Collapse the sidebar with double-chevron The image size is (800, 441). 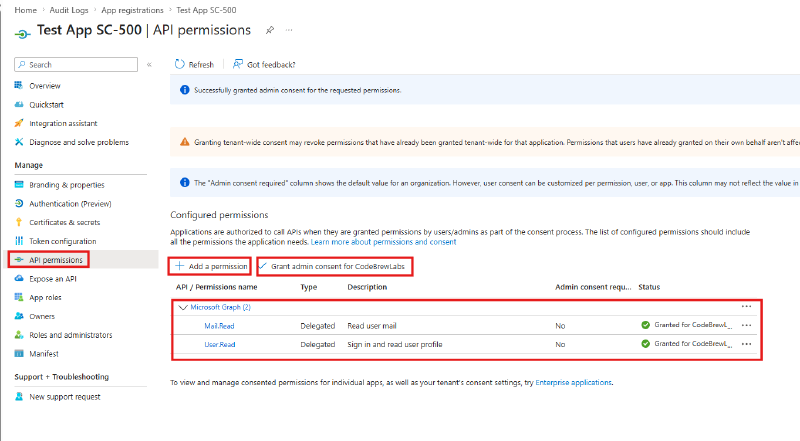(149, 64)
